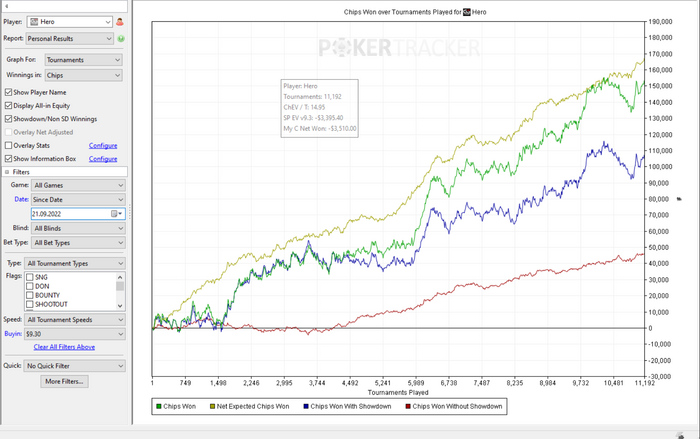Open the Bet Type dropdown
Image resolution: width=700 pixels, height=439 pixels.
[79, 242]
